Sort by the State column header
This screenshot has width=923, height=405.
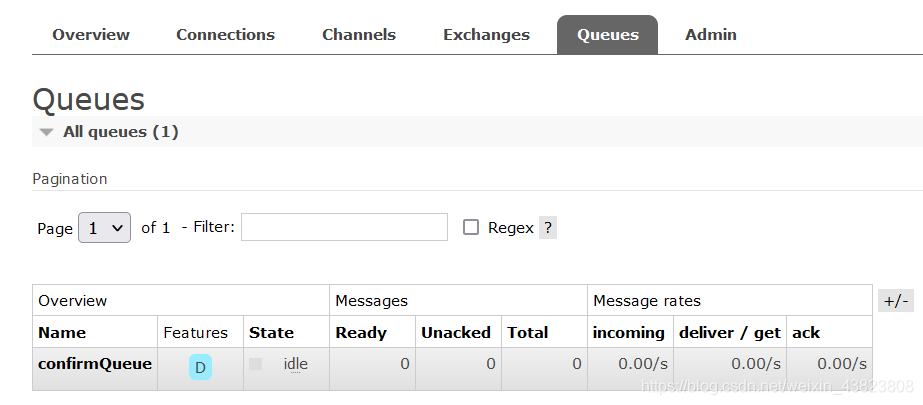point(271,332)
